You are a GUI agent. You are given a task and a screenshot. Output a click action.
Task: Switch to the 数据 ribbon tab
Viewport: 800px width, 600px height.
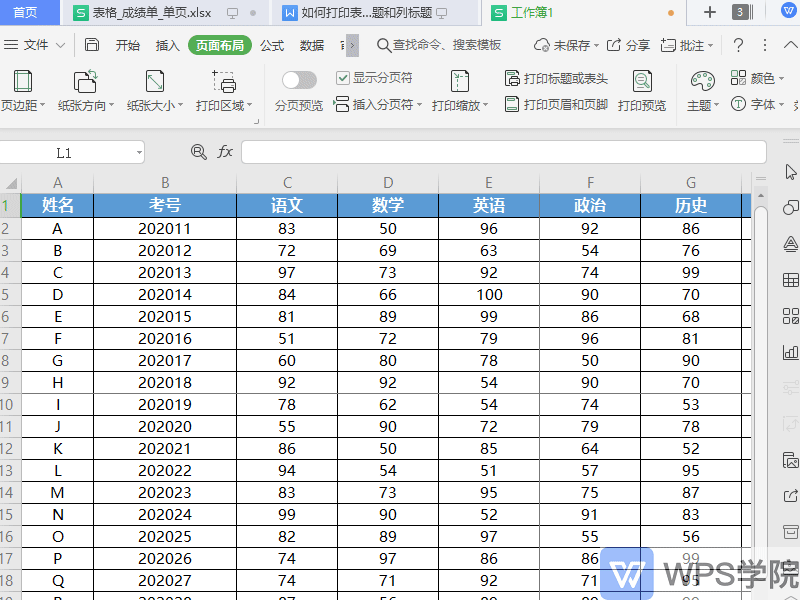[x=312, y=45]
